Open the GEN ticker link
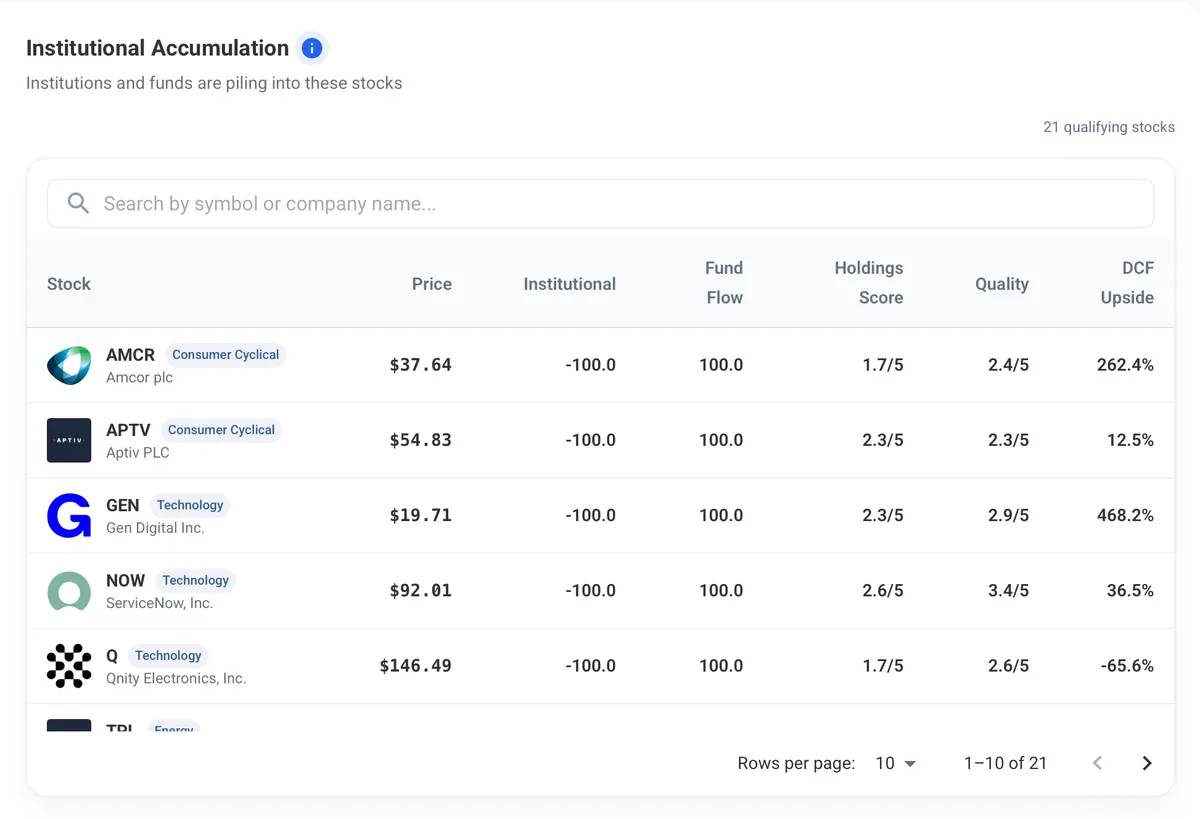1200x819 pixels. pos(123,505)
